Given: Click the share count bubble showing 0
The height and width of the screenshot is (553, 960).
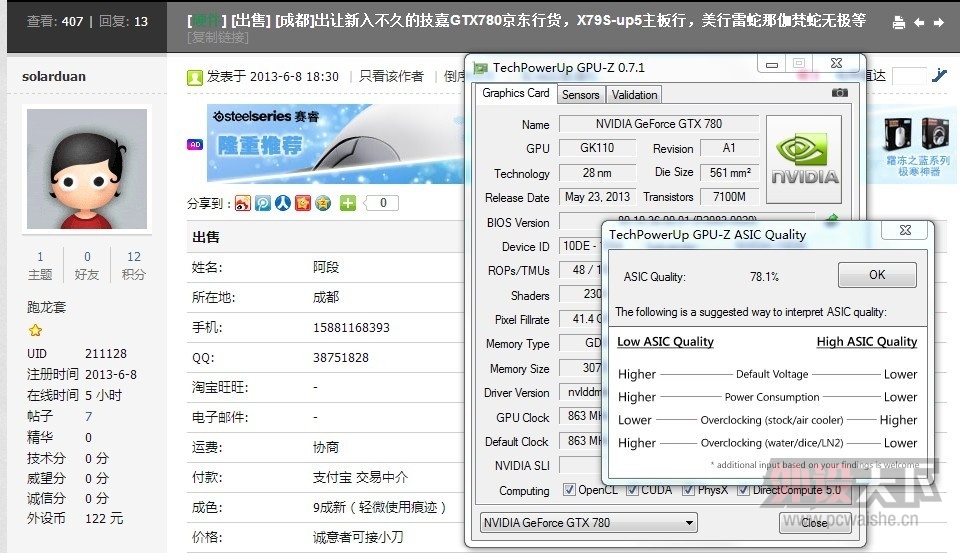Looking at the screenshot, I should [x=382, y=203].
